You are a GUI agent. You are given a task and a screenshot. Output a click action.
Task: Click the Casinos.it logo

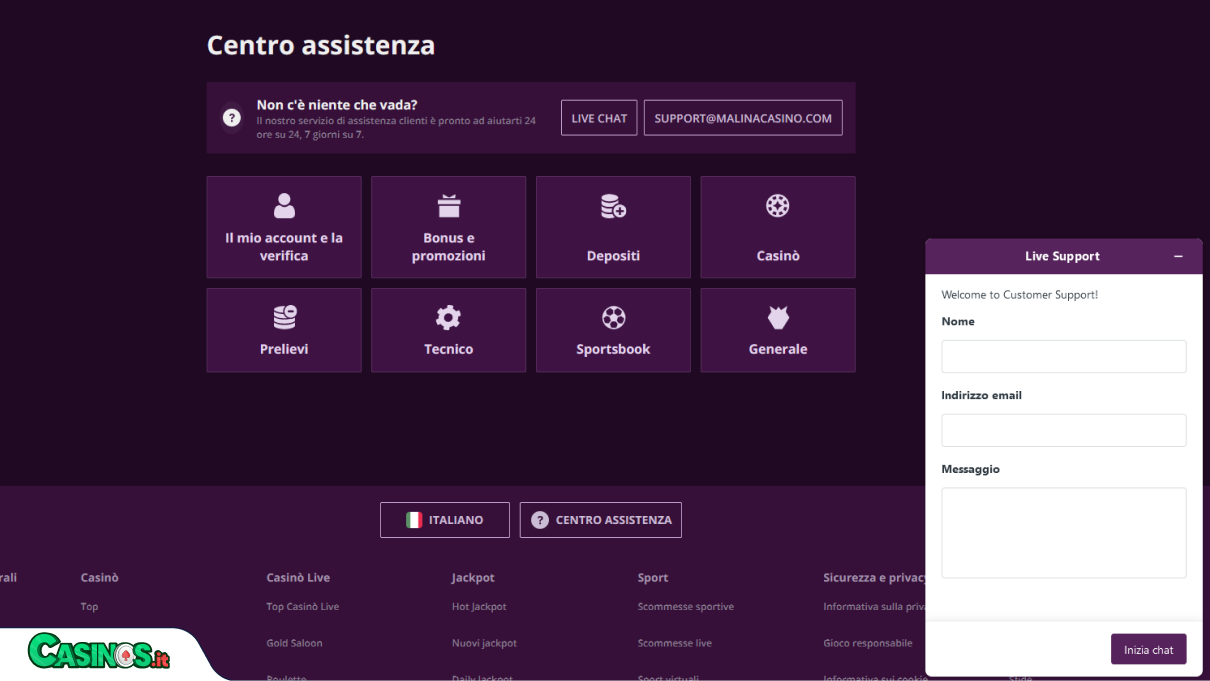point(99,653)
